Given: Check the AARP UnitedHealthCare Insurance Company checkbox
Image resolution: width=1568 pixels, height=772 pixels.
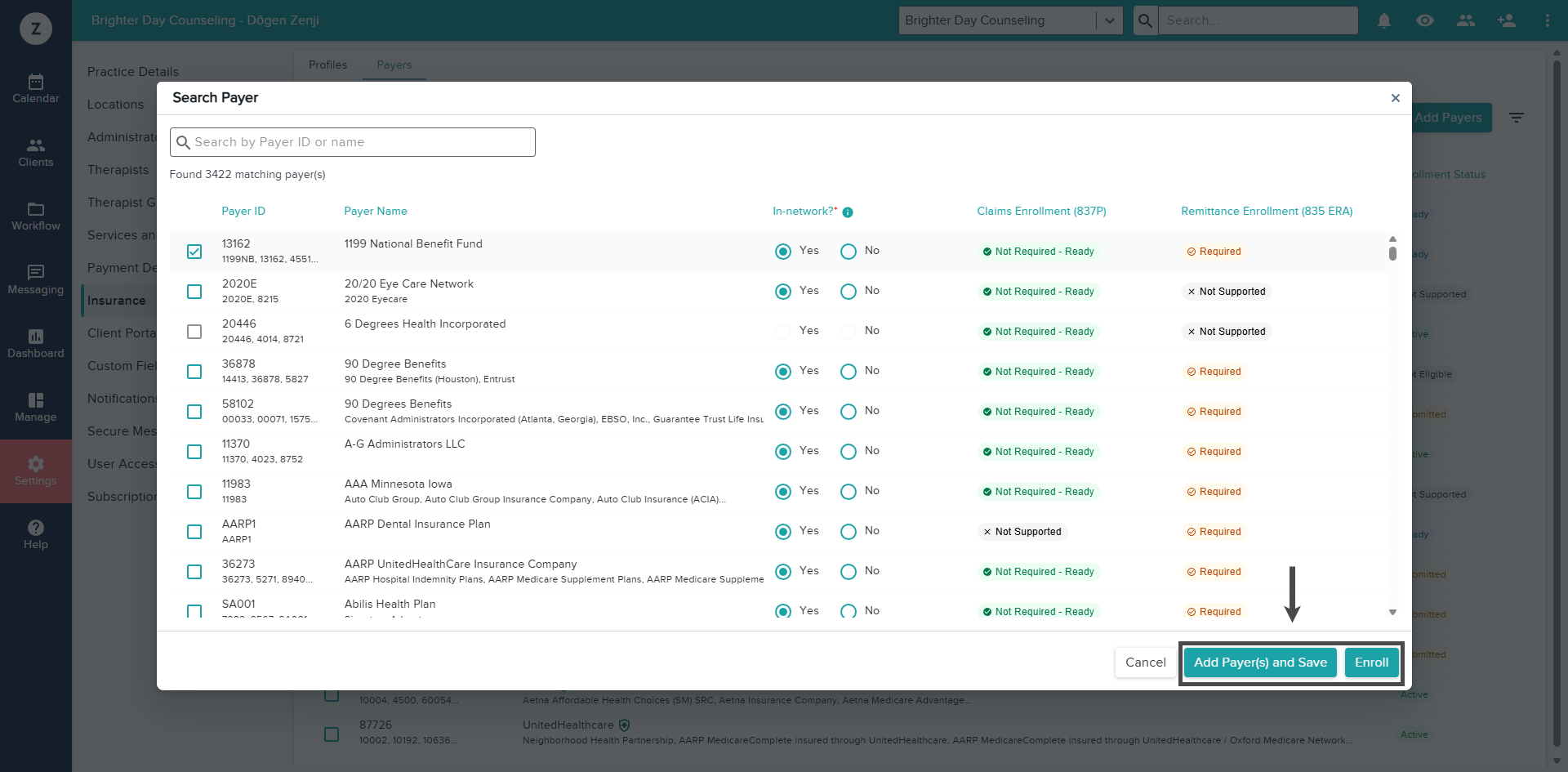Looking at the screenshot, I should pyautogui.click(x=194, y=572).
